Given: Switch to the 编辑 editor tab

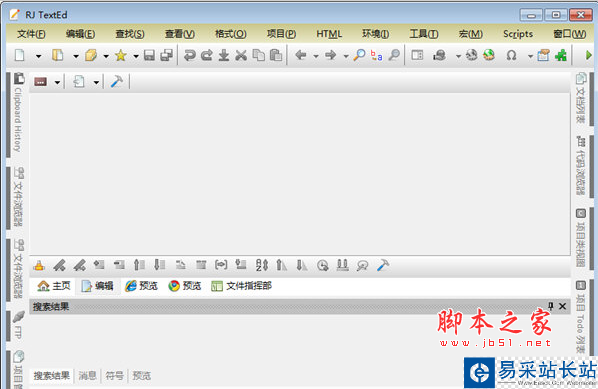Looking at the screenshot, I should tap(98, 286).
